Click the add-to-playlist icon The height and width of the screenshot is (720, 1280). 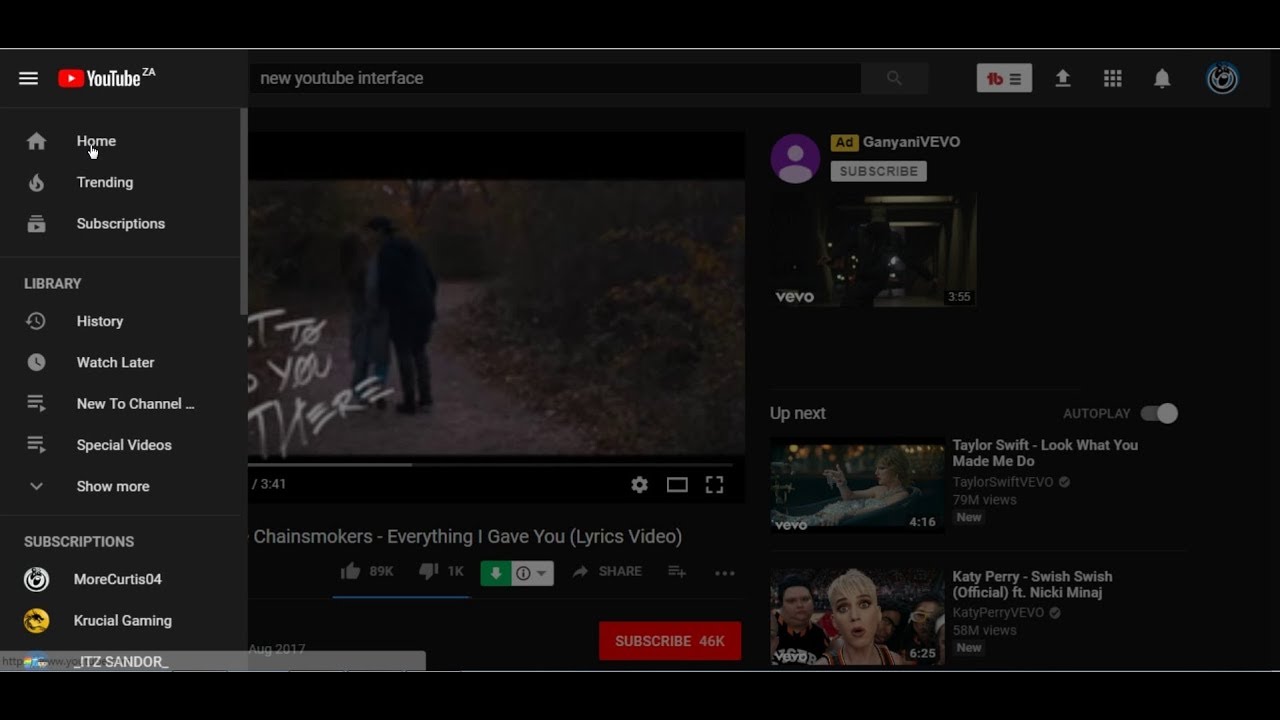(x=677, y=572)
